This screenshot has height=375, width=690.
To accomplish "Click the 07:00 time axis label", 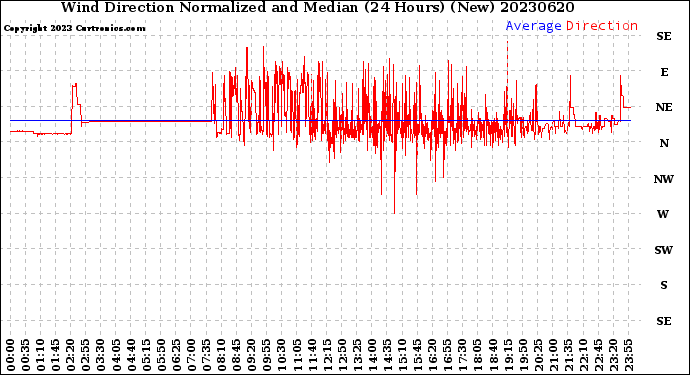I will (191, 355).
